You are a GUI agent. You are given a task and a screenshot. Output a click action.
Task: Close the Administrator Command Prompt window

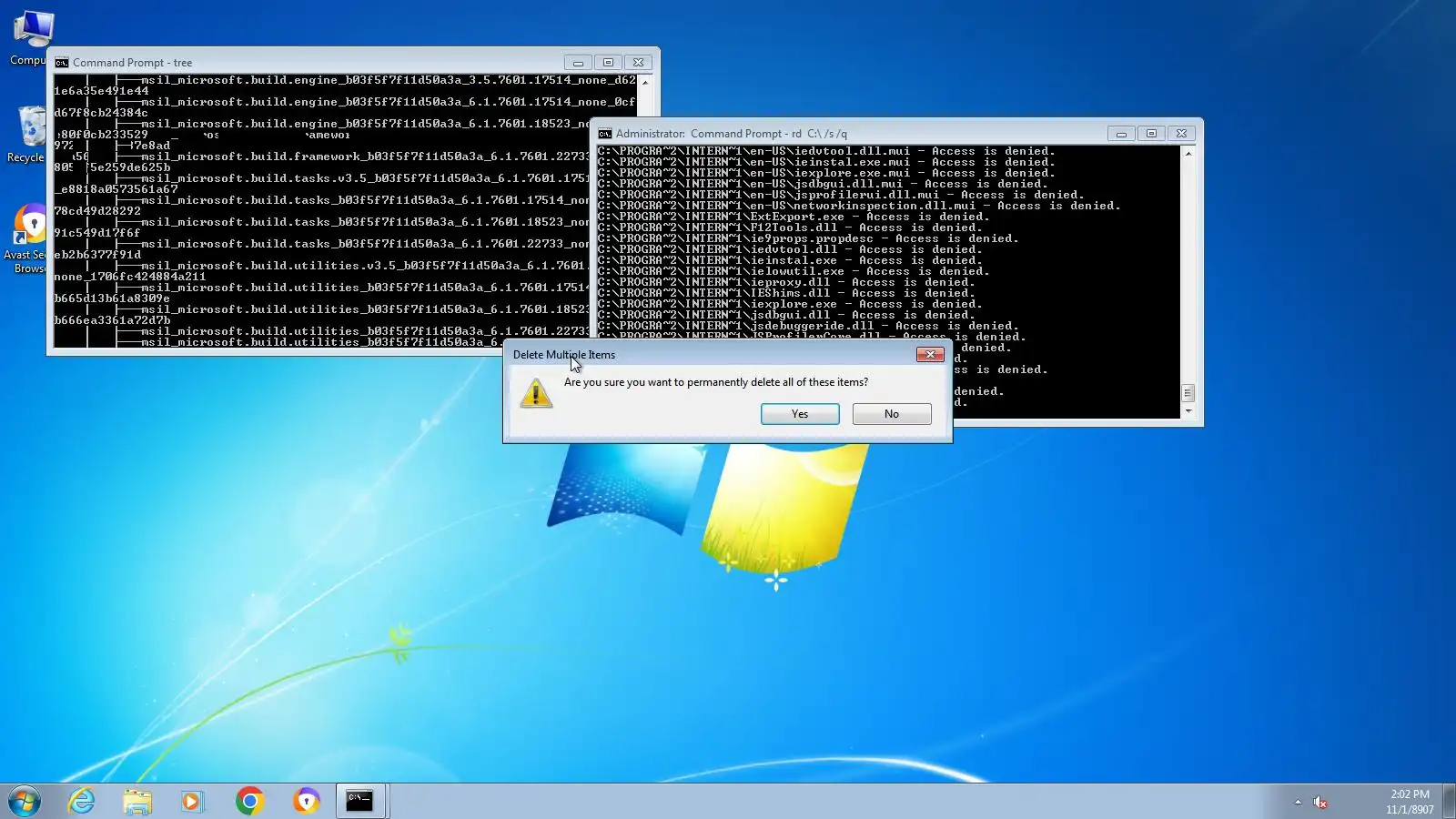pyautogui.click(x=1181, y=134)
